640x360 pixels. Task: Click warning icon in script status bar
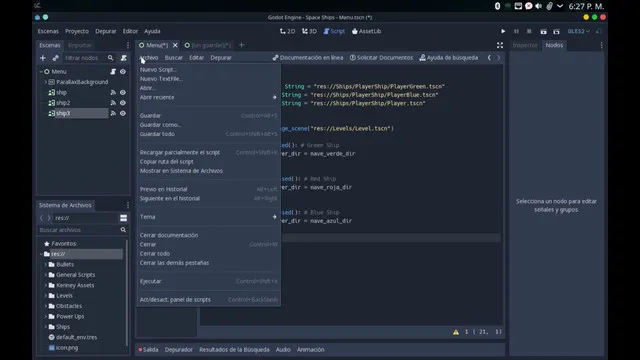(x=456, y=332)
